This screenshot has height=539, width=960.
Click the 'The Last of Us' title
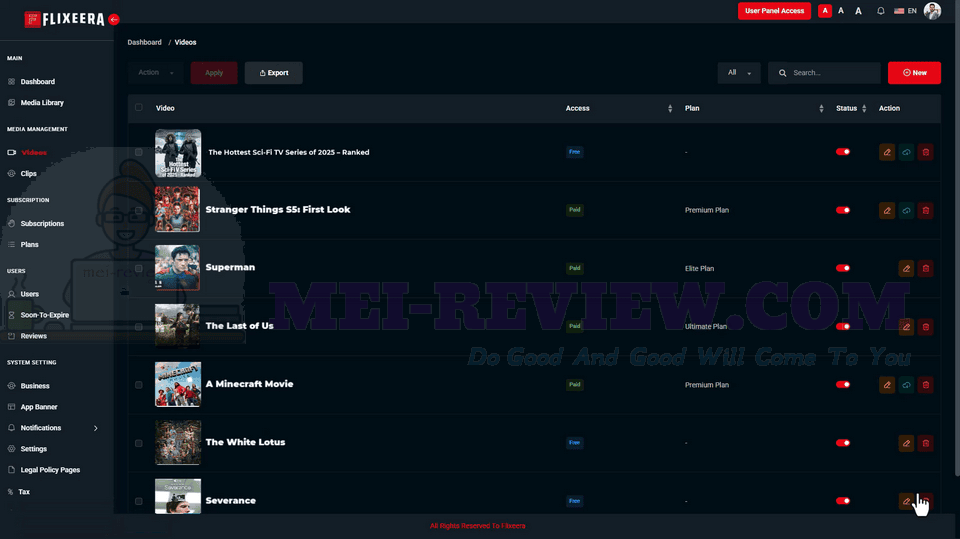pyautogui.click(x=239, y=326)
